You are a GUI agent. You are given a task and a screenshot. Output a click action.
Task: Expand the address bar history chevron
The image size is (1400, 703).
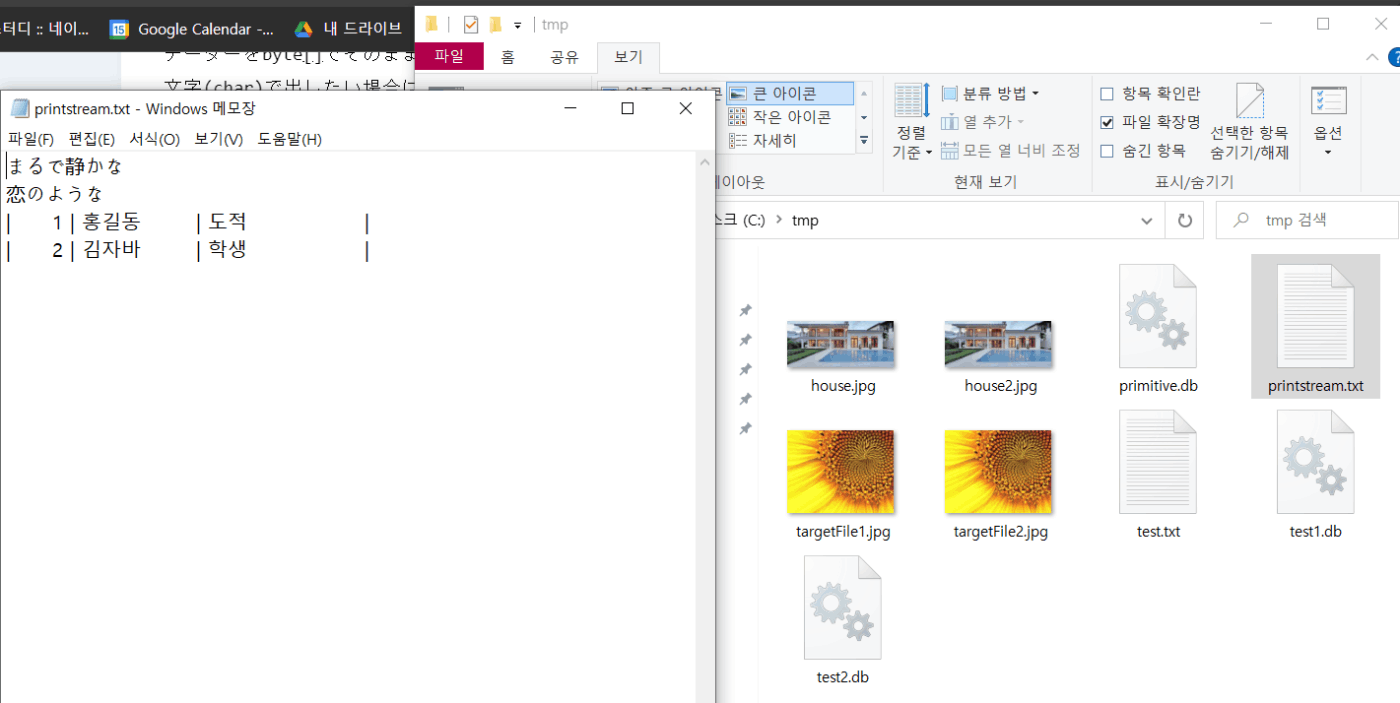(1147, 220)
